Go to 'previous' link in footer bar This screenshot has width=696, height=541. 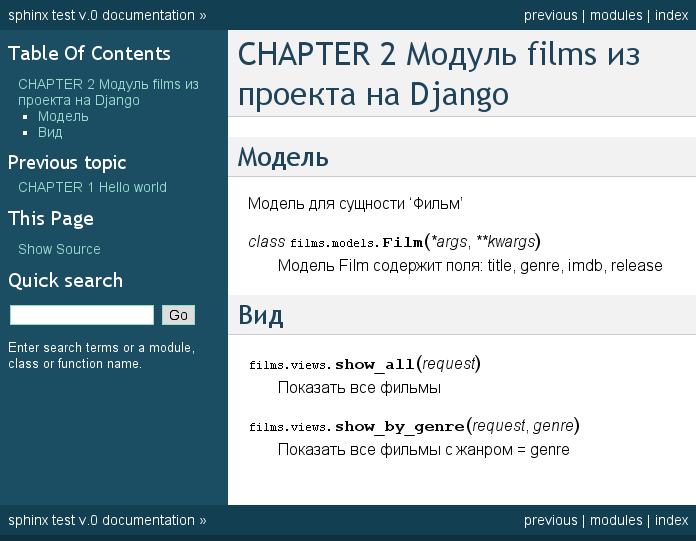pyautogui.click(x=550, y=520)
